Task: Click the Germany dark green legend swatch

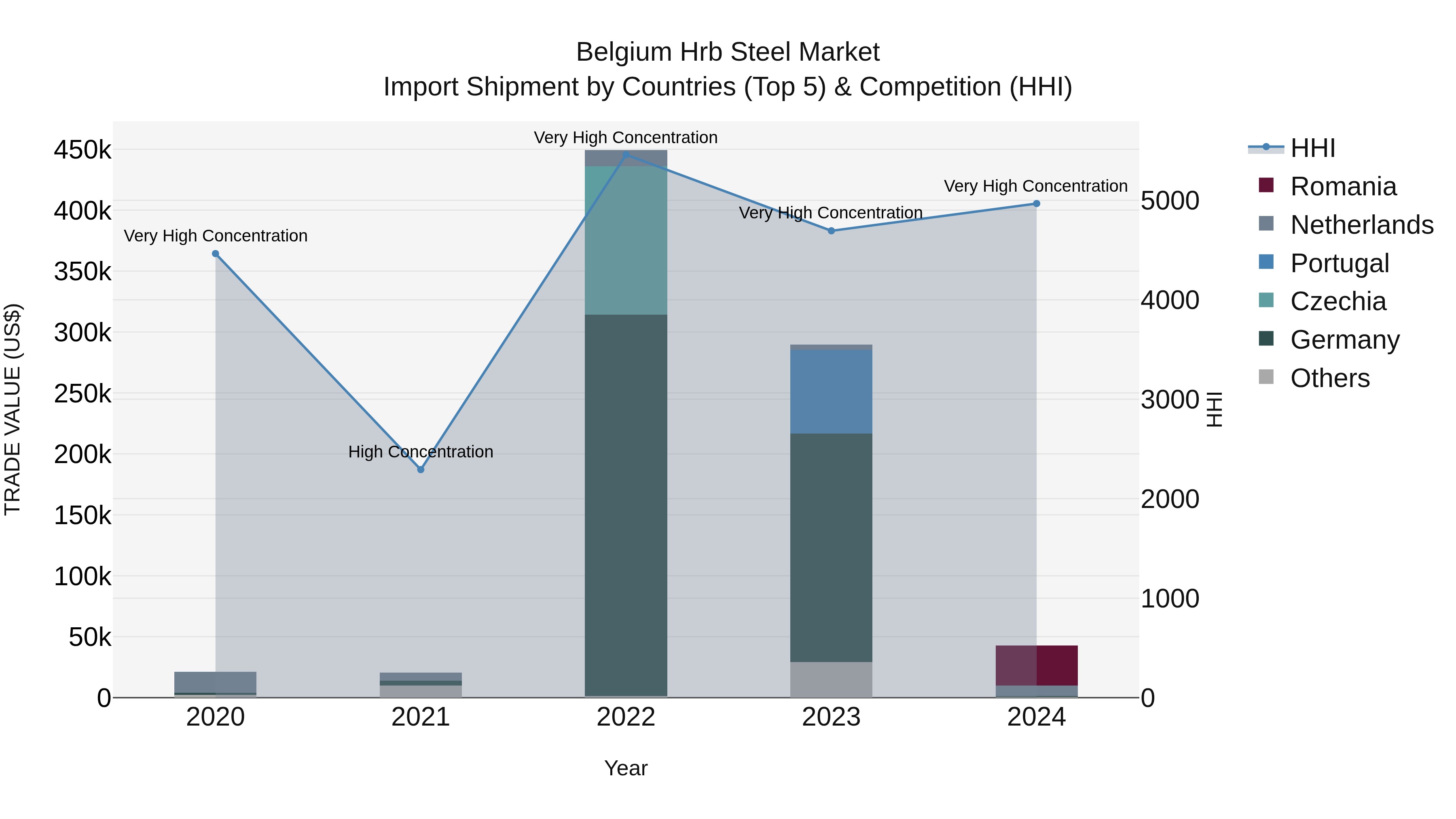Action: (1266, 338)
